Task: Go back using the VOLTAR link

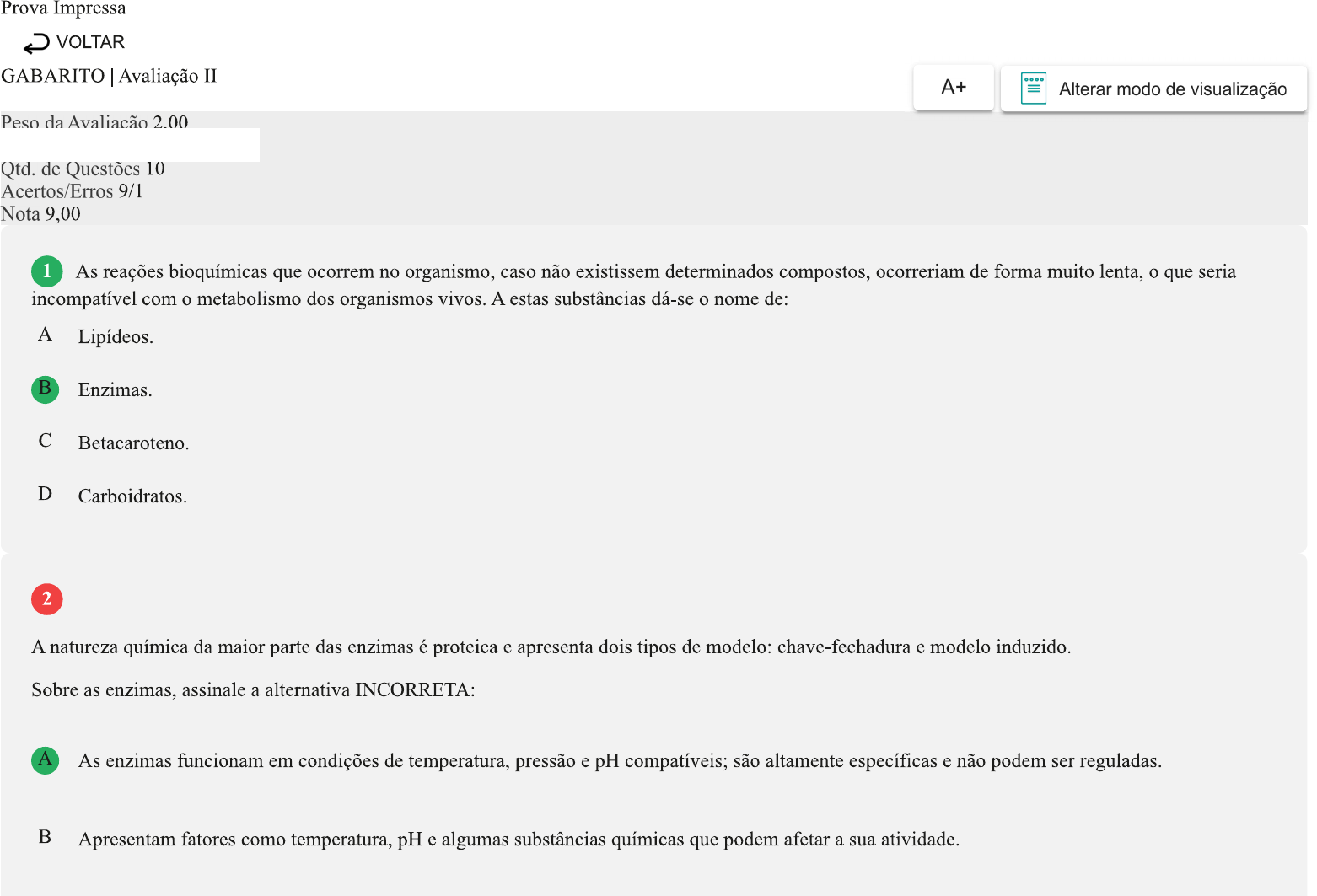Action: [x=89, y=42]
